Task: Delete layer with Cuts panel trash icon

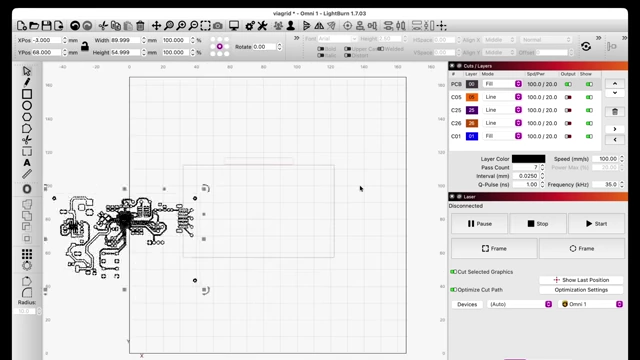Action: [x=615, y=112]
